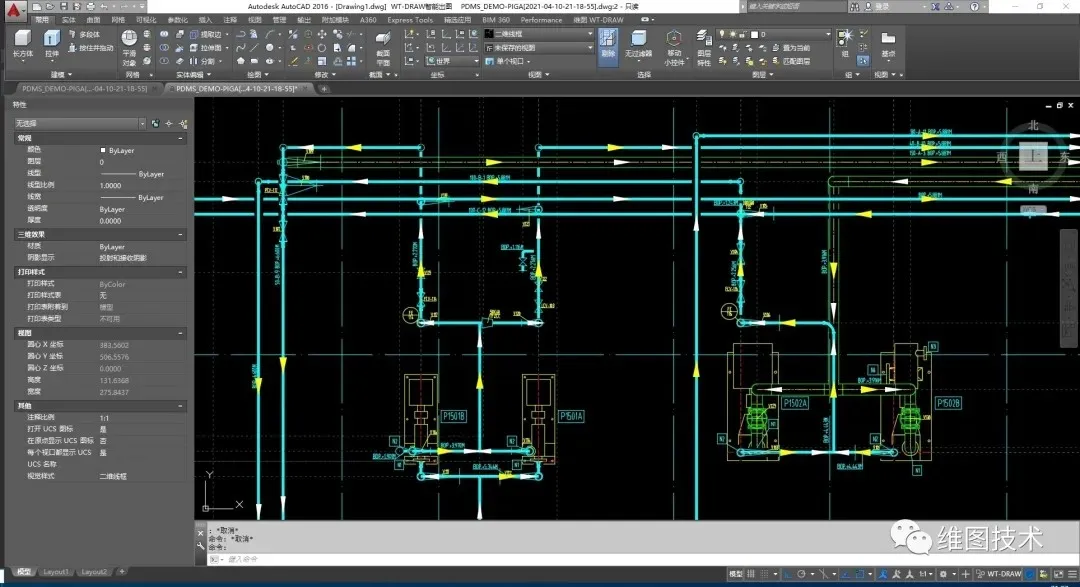The height and width of the screenshot is (587, 1080).
Task: Toggle annotation visibility icon in status bar
Action: click(x=883, y=574)
